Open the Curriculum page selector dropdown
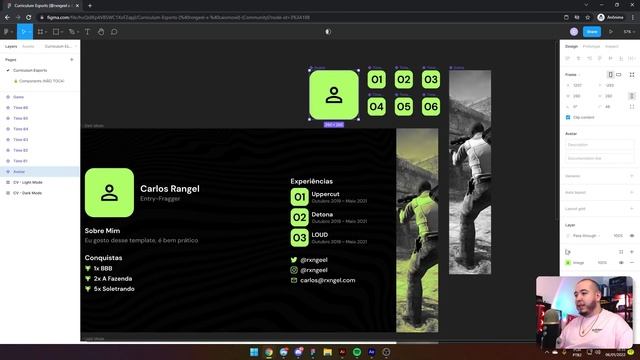Image resolution: width=640 pixels, height=360 pixels. (x=60, y=47)
